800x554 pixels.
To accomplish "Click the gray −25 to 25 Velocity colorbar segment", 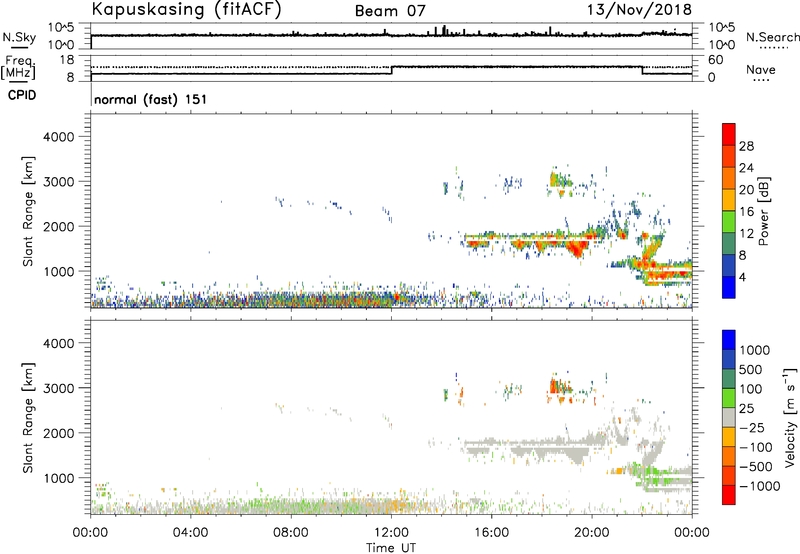I will pos(729,418).
